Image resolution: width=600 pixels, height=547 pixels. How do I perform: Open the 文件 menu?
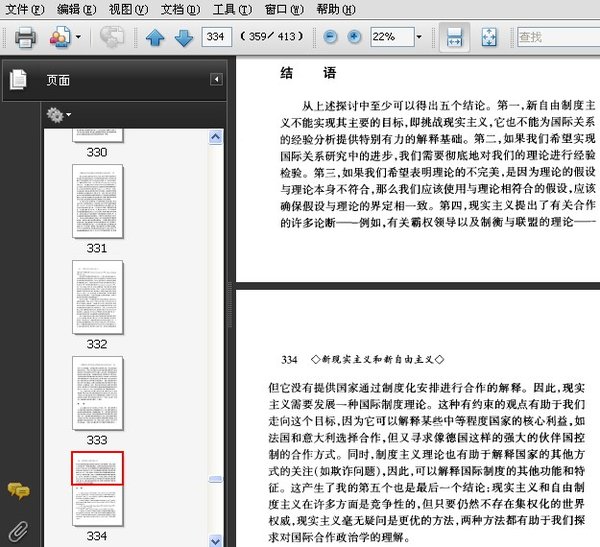(24, 9)
